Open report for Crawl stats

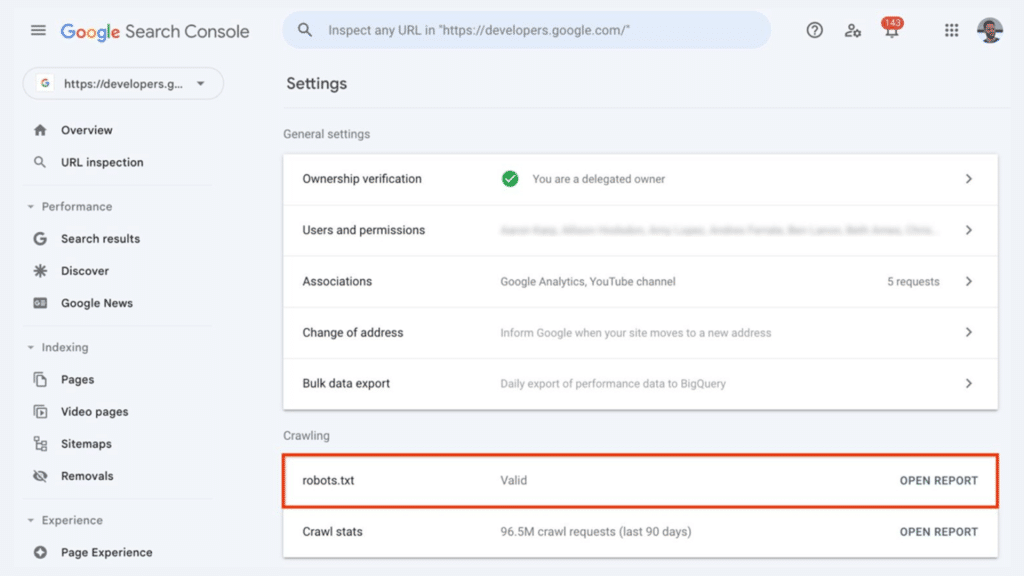click(x=938, y=532)
